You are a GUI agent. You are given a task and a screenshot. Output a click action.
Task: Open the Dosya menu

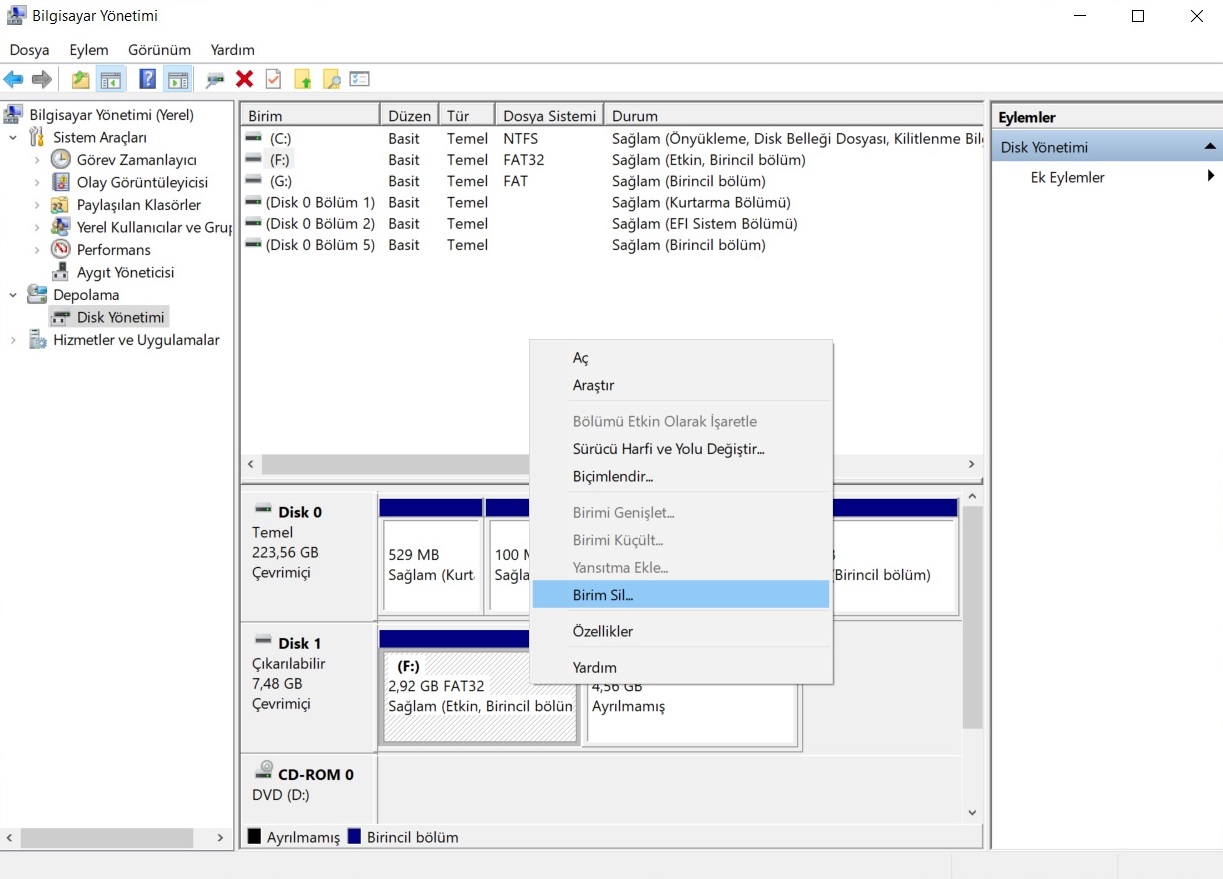pyautogui.click(x=29, y=49)
